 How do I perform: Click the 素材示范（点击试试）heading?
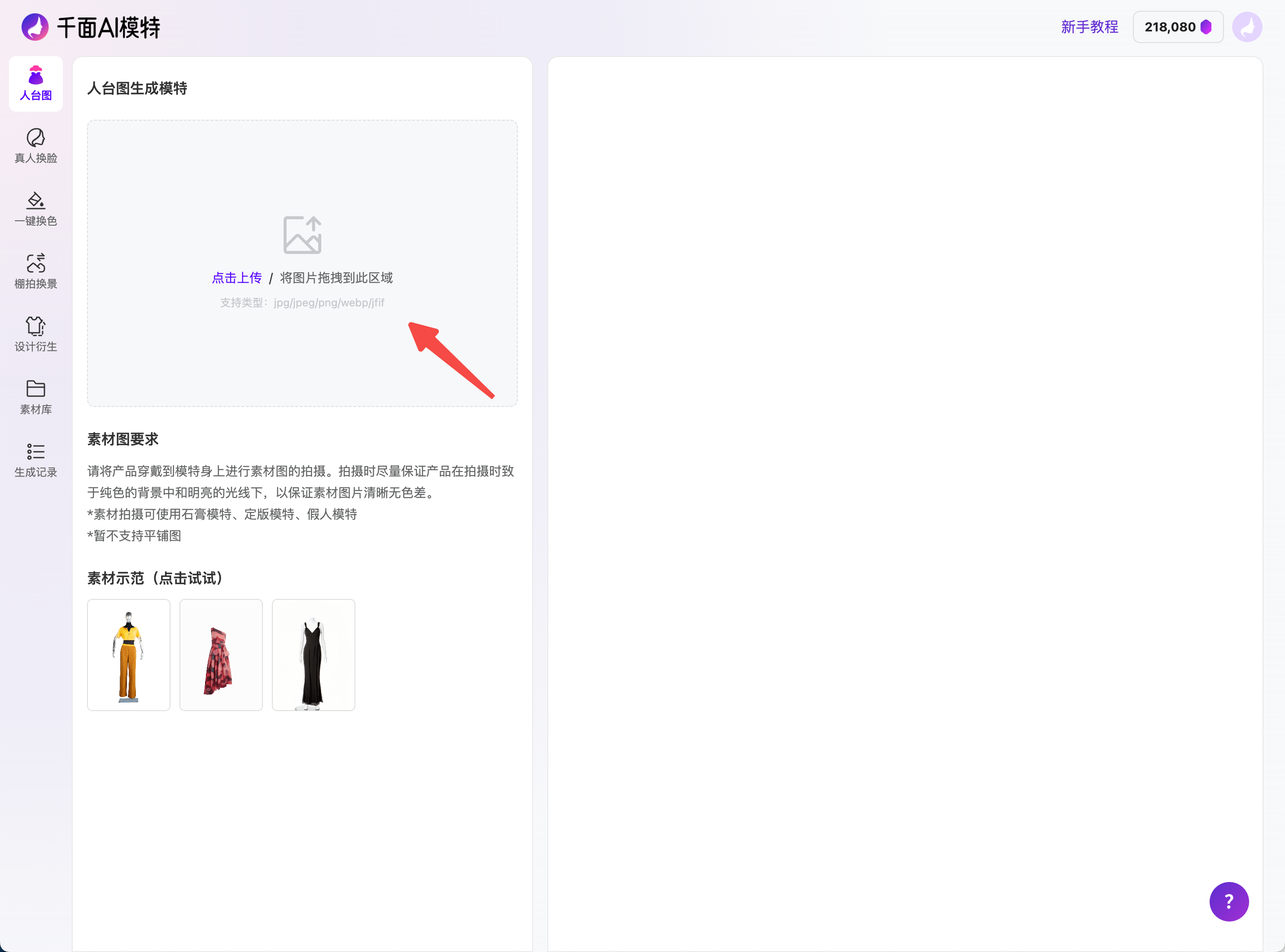coord(154,578)
